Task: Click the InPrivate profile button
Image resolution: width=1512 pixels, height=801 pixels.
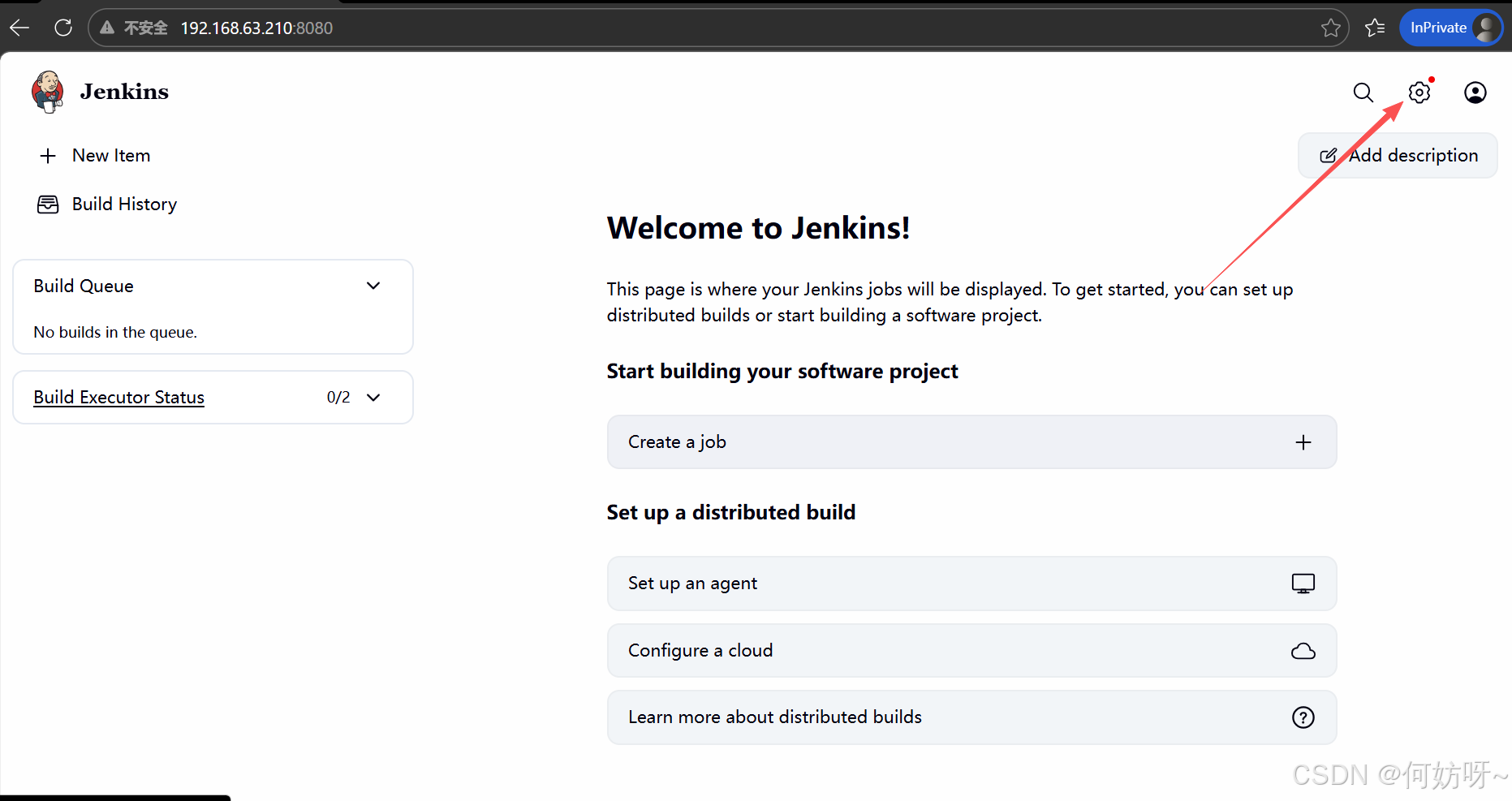Action: [x=1451, y=28]
